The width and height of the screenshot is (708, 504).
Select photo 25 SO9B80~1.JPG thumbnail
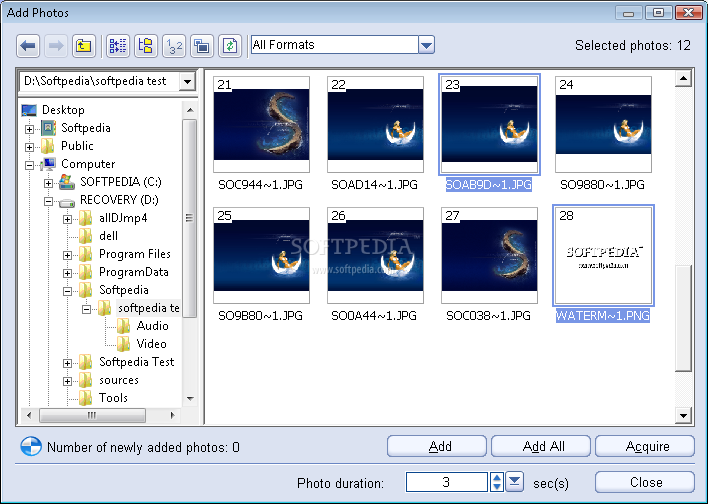point(261,255)
